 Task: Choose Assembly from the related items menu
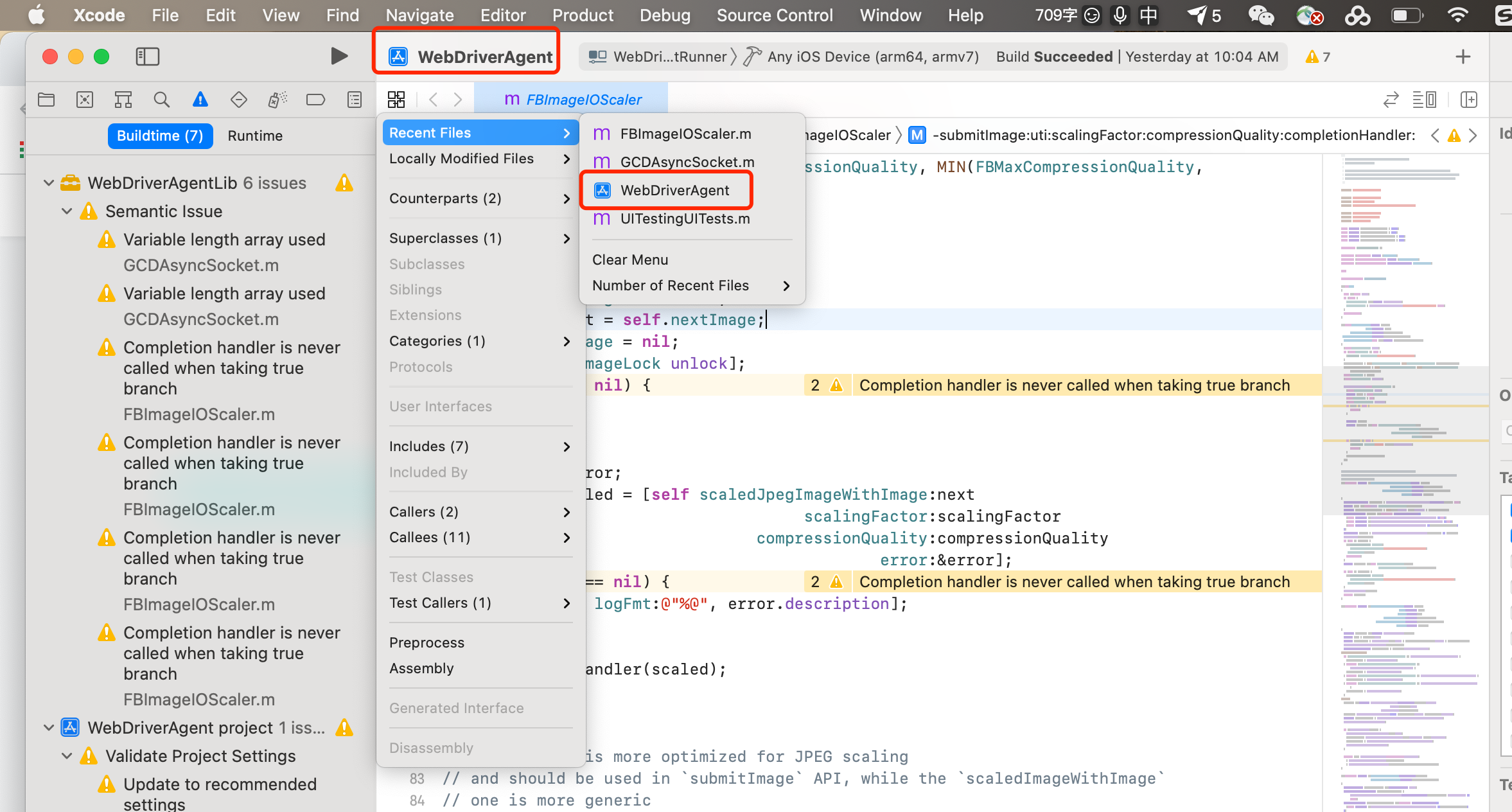[x=480, y=669]
